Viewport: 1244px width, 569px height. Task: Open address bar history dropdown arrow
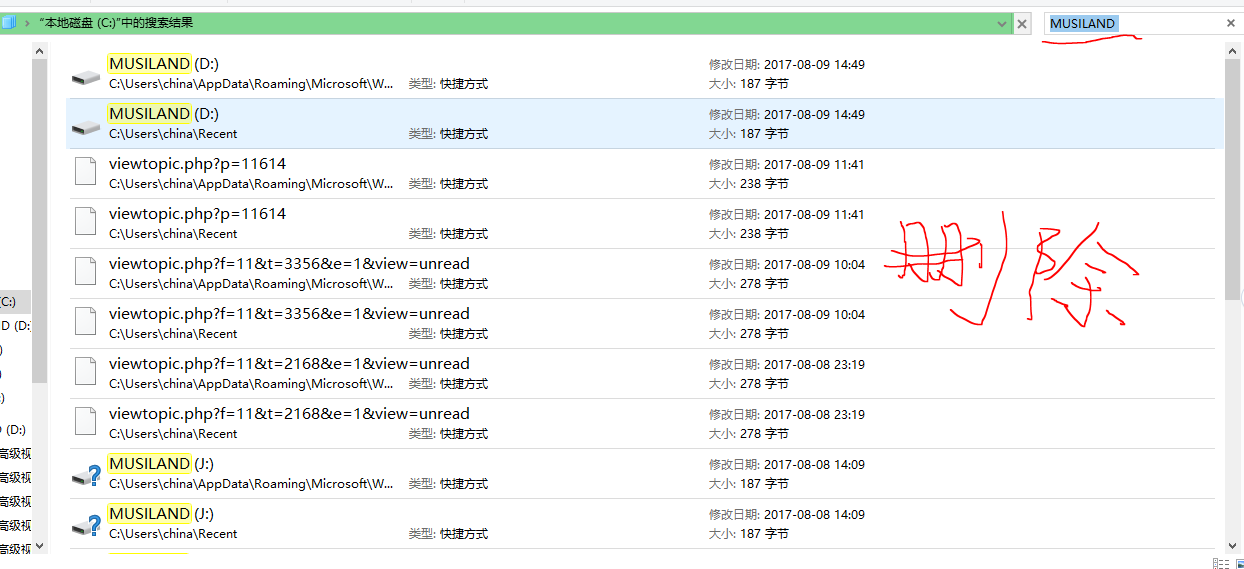(x=1002, y=23)
